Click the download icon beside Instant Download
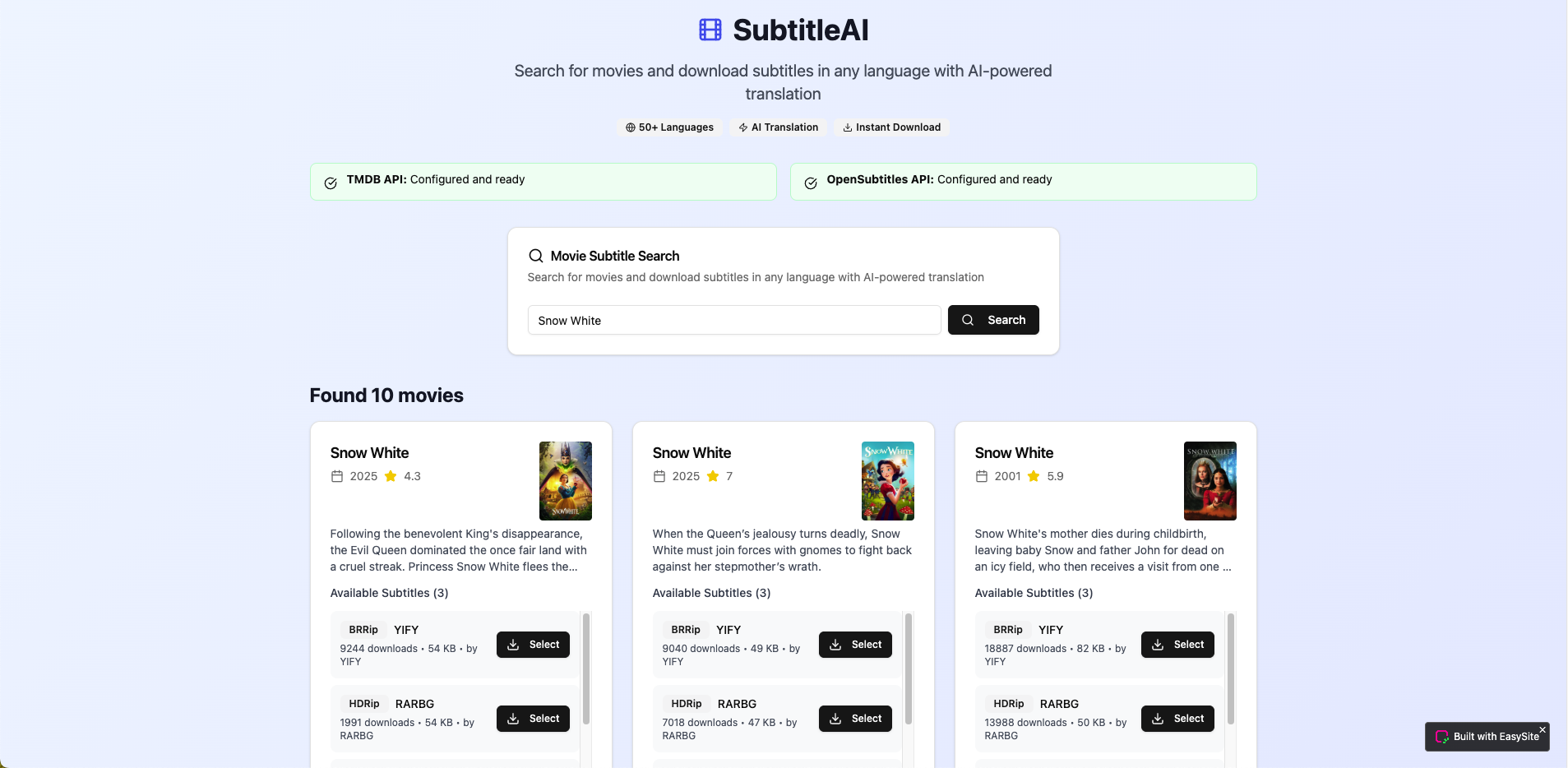This screenshot has width=1568, height=768. 848,127
